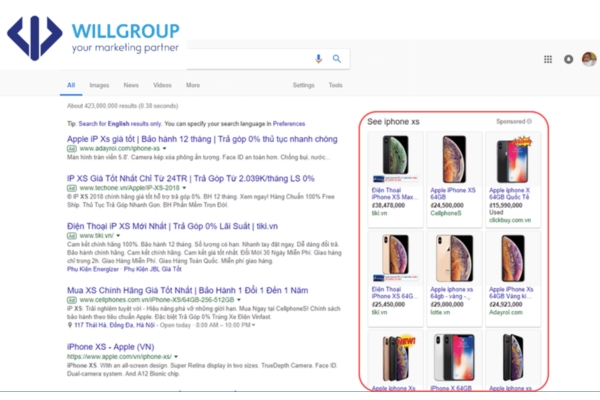Open the search Tools menu

(335, 85)
